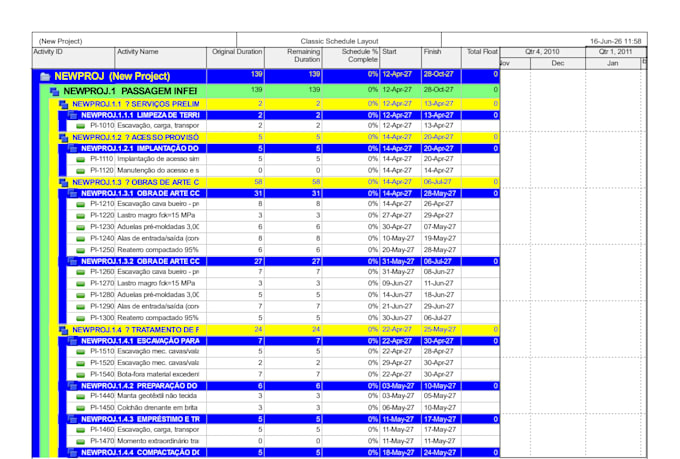Click the WBS icon for NEWPROJ.1.3.1 OBRA DE ARTE
Viewport: 680px width, 459px height.
tap(72, 193)
